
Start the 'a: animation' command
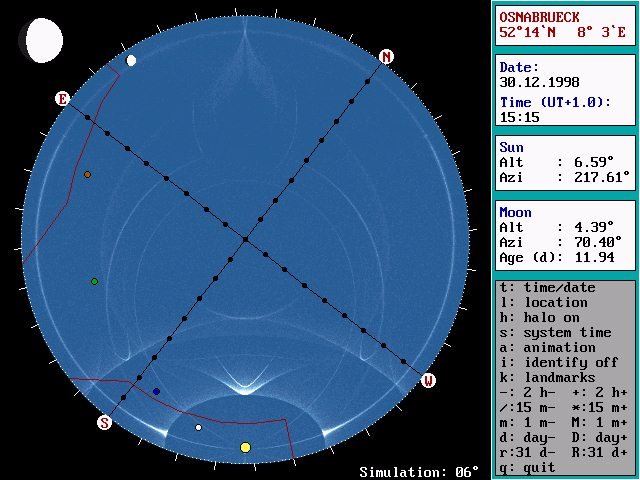(547, 347)
